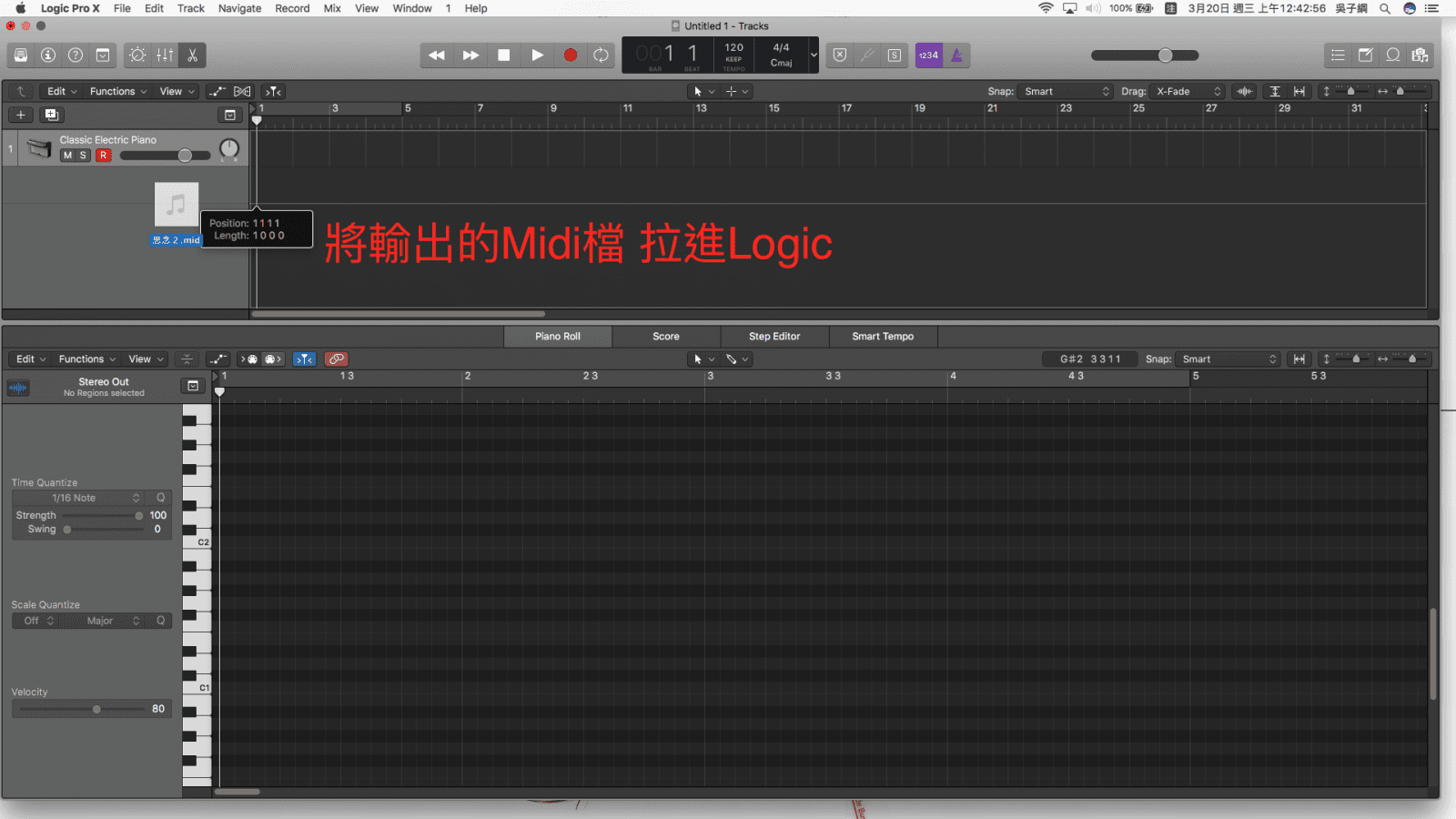Open the Tracks area Edit menu
The height and width of the screenshot is (819, 1456).
[x=62, y=91]
